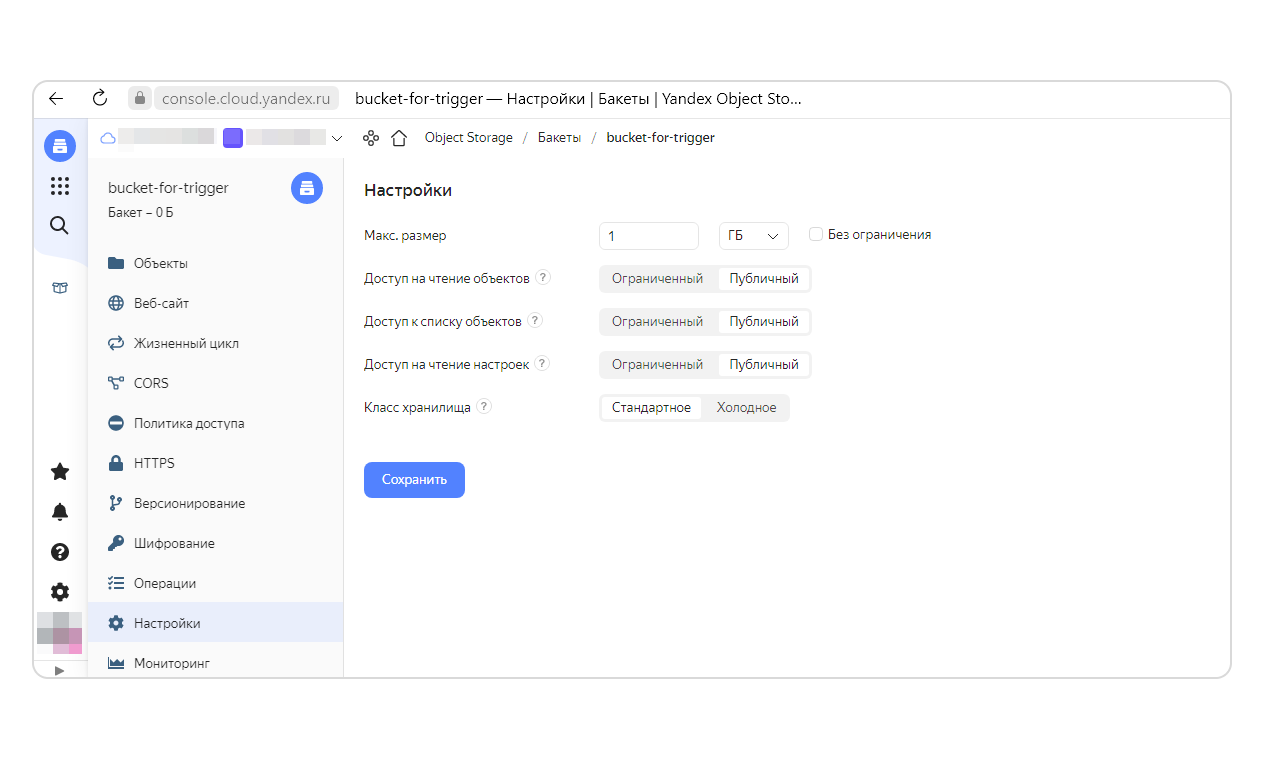Reload the page with refresh icon

99,98
